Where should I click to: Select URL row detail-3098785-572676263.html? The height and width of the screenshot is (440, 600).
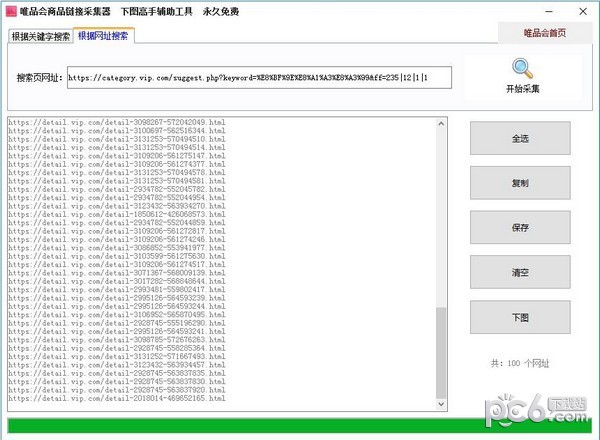117,340
